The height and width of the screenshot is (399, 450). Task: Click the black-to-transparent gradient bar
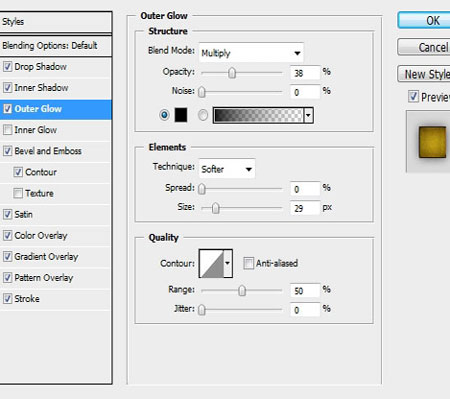click(x=259, y=115)
